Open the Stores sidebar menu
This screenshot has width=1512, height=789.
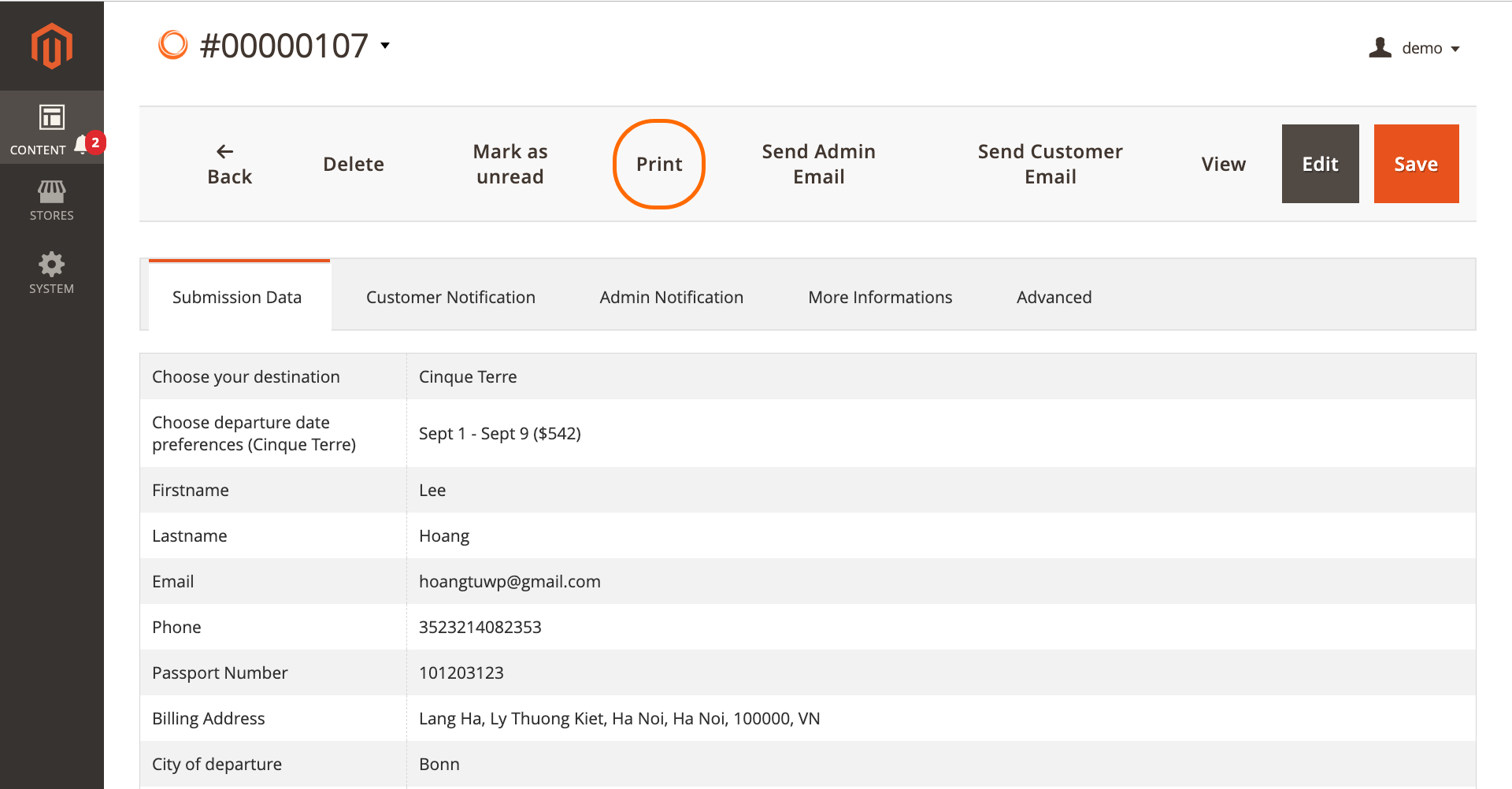pyautogui.click(x=52, y=200)
